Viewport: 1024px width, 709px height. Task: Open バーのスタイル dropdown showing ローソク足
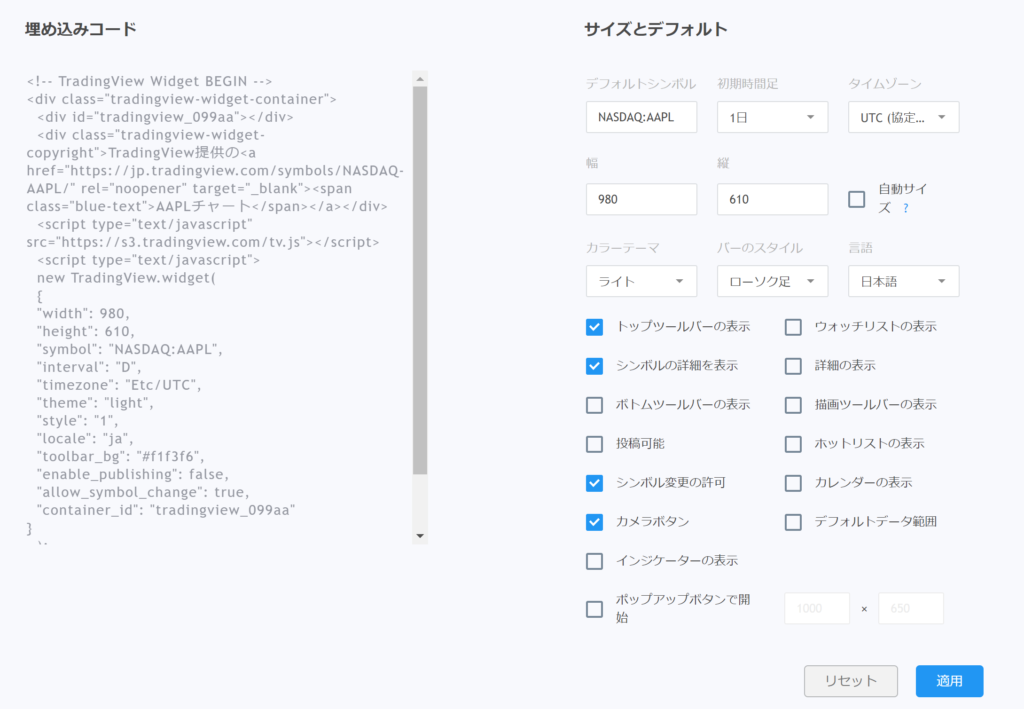pos(772,281)
